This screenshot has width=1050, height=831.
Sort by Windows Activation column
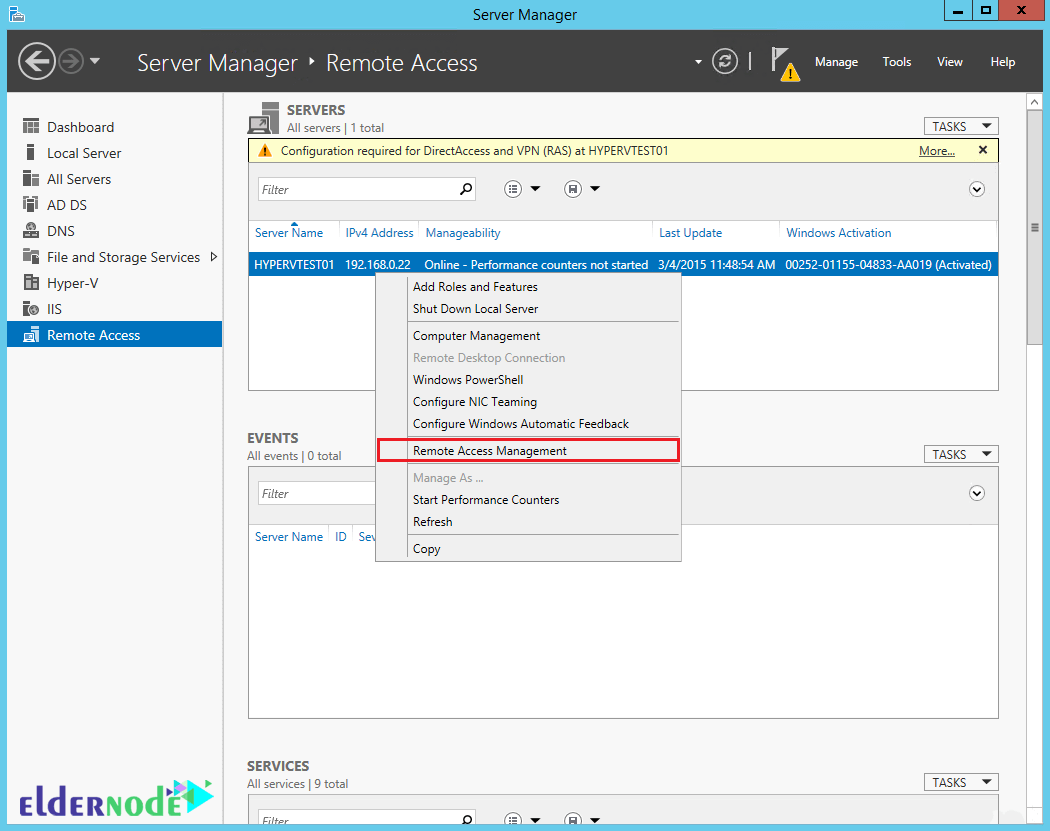[838, 232]
